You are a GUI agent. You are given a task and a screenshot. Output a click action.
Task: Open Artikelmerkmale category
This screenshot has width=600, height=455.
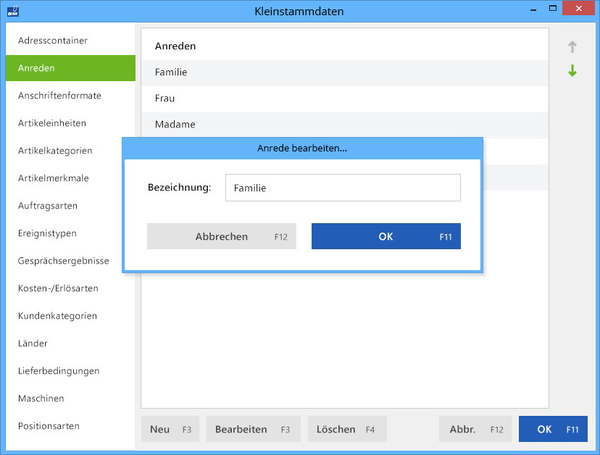64,178
